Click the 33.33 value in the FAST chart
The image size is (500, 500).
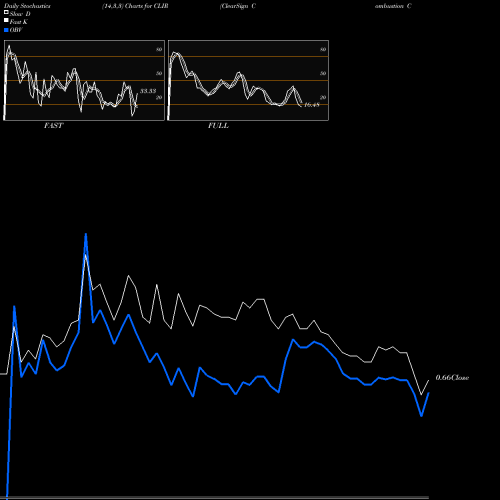click(148, 91)
